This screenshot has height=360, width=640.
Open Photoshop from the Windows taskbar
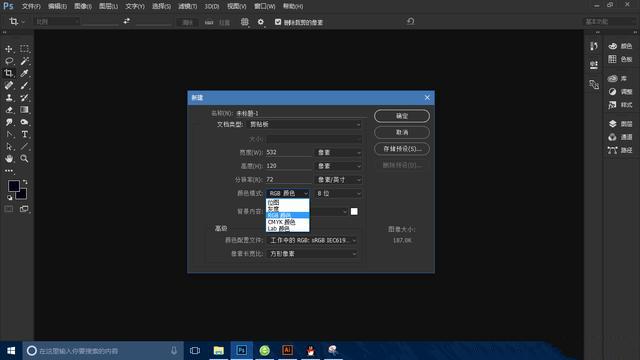click(x=242, y=350)
